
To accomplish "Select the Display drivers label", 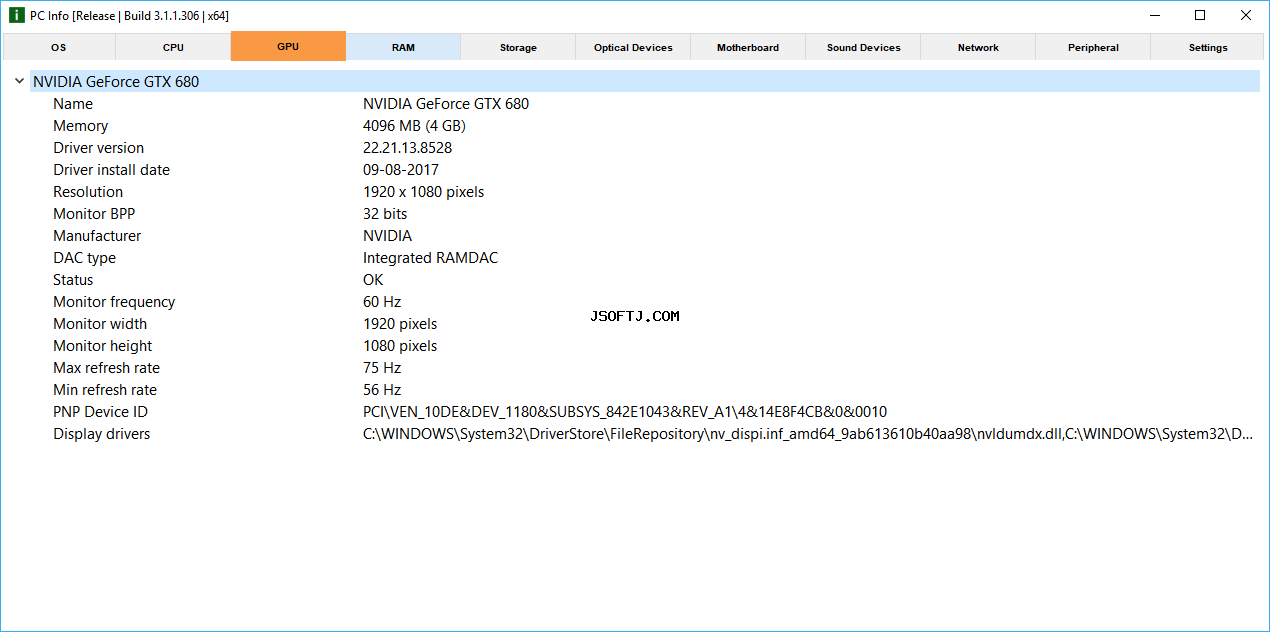I will tap(102, 434).
